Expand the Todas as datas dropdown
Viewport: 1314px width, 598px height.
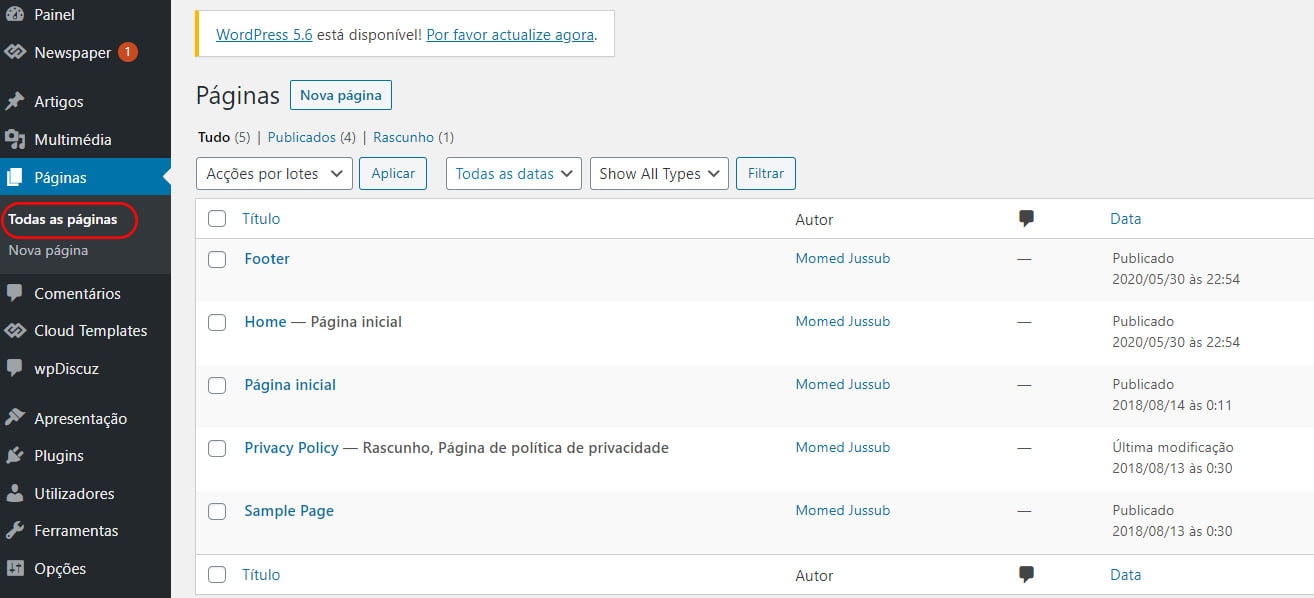click(x=514, y=173)
